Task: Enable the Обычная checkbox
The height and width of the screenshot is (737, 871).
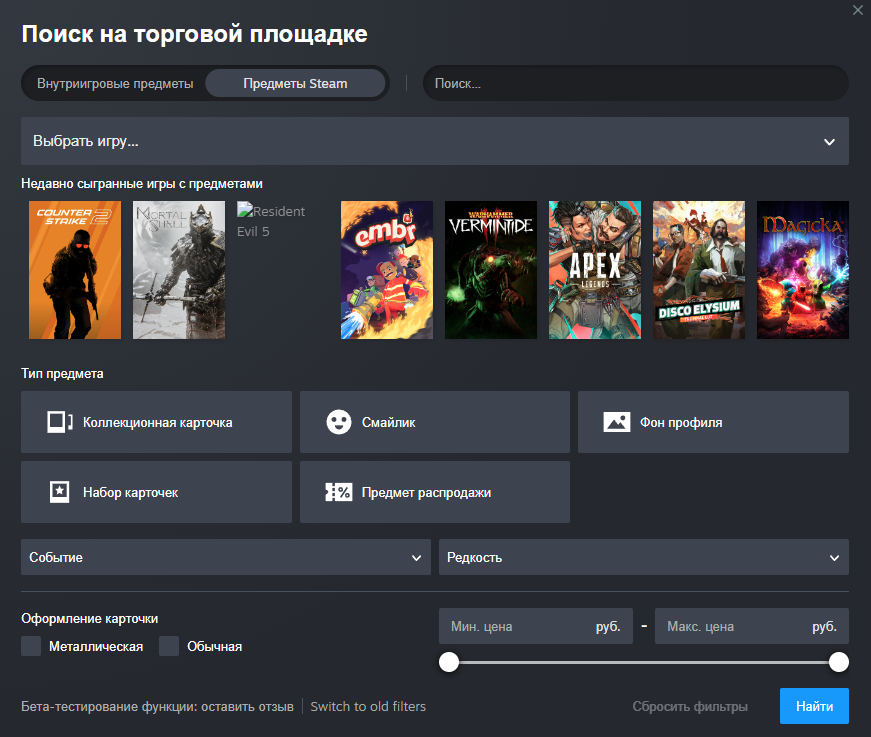Action: tap(169, 646)
